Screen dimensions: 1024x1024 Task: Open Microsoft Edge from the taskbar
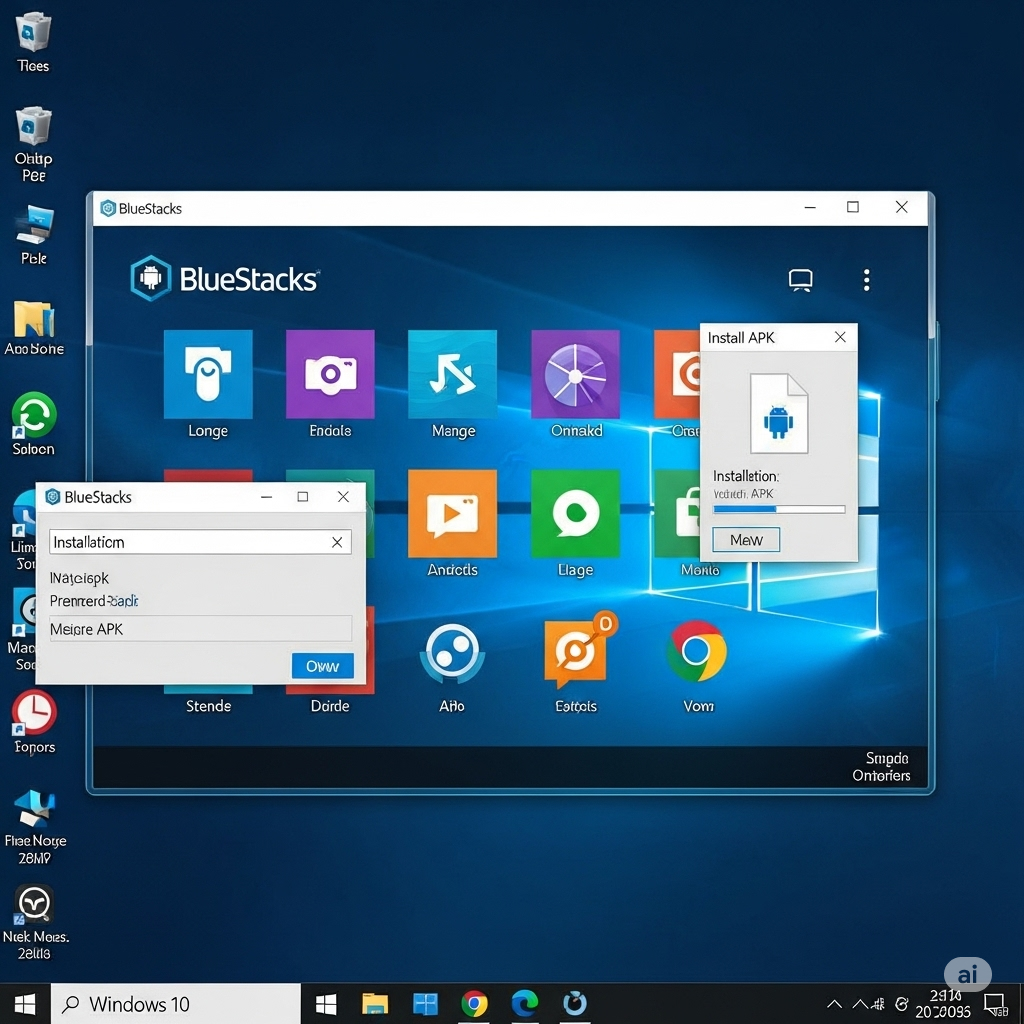pos(524,1004)
